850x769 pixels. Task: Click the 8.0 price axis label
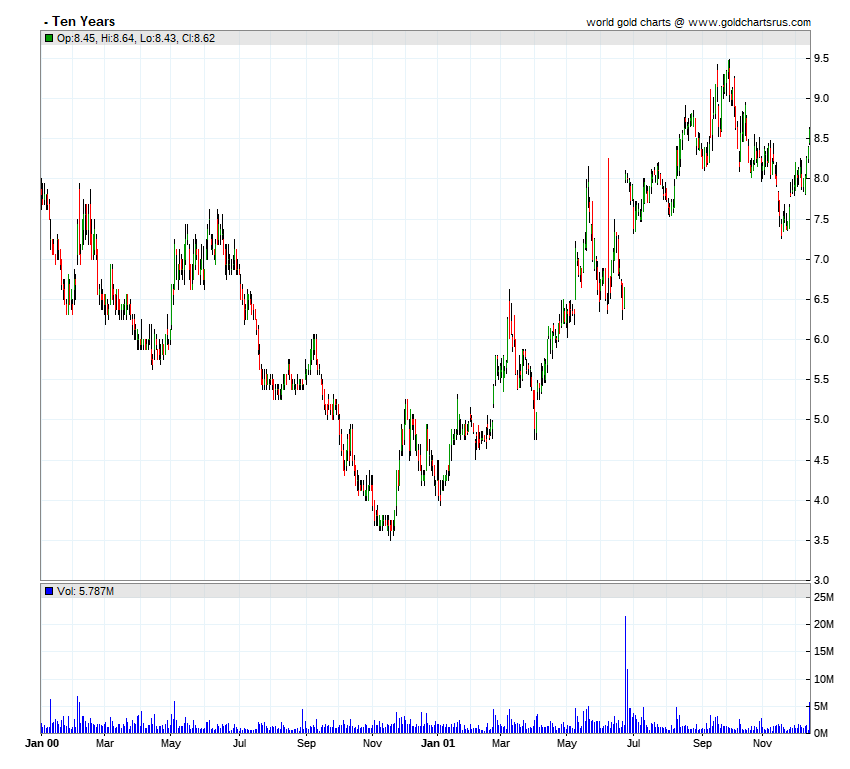[x=821, y=179]
